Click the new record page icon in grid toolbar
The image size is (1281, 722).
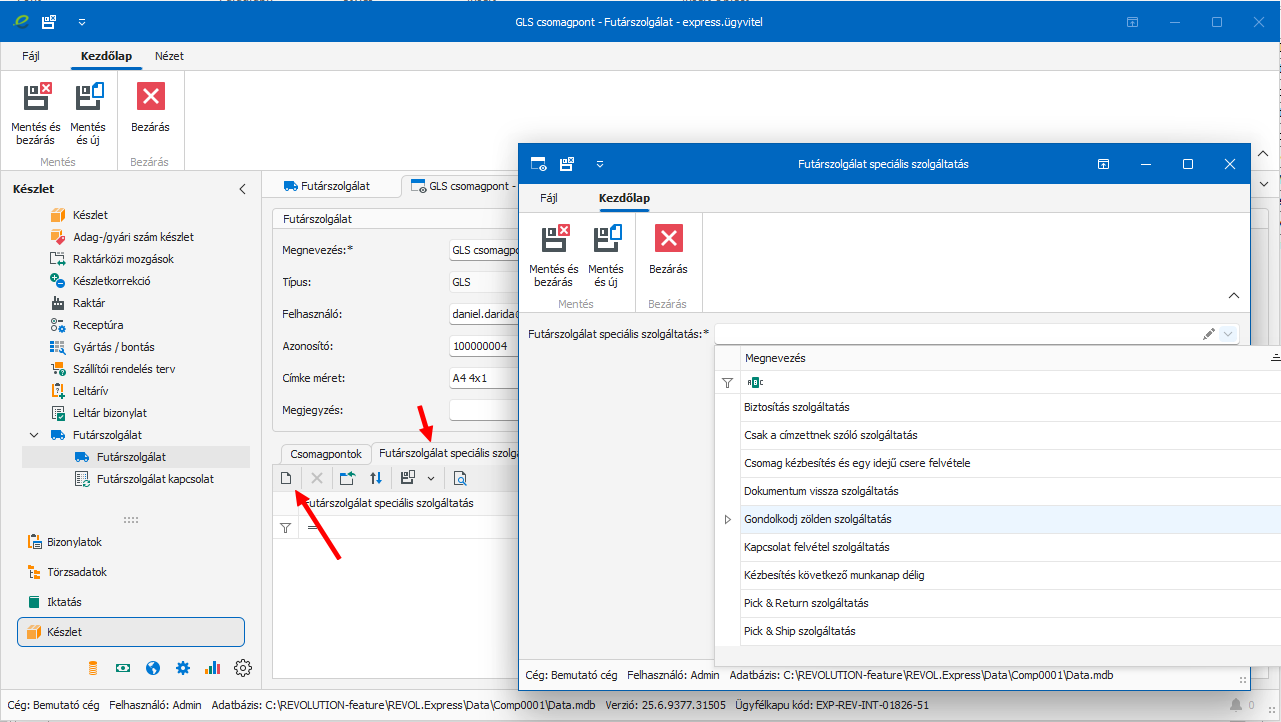(285, 479)
